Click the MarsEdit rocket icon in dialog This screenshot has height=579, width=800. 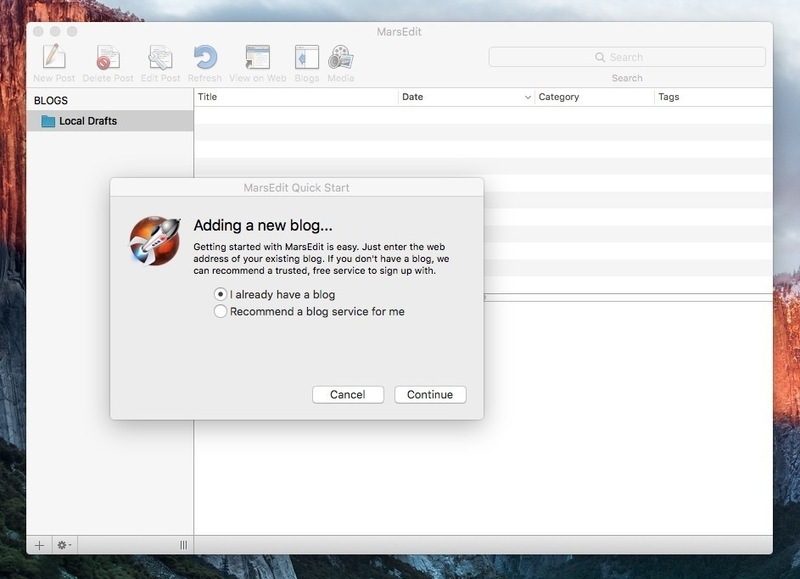[x=155, y=240]
